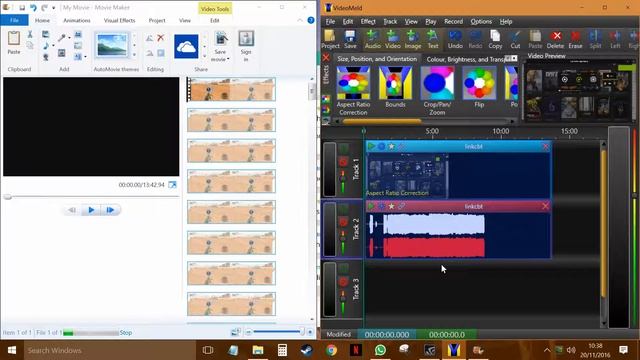The image size is (640, 360).
Task: Toggle the red record button on Track 3
Action: pyautogui.click(x=343, y=282)
